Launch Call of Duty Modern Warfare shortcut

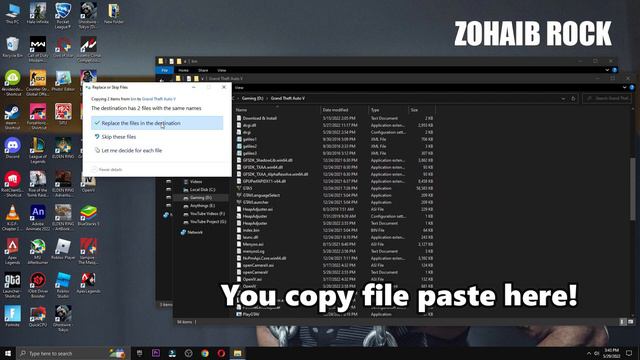(x=38, y=49)
